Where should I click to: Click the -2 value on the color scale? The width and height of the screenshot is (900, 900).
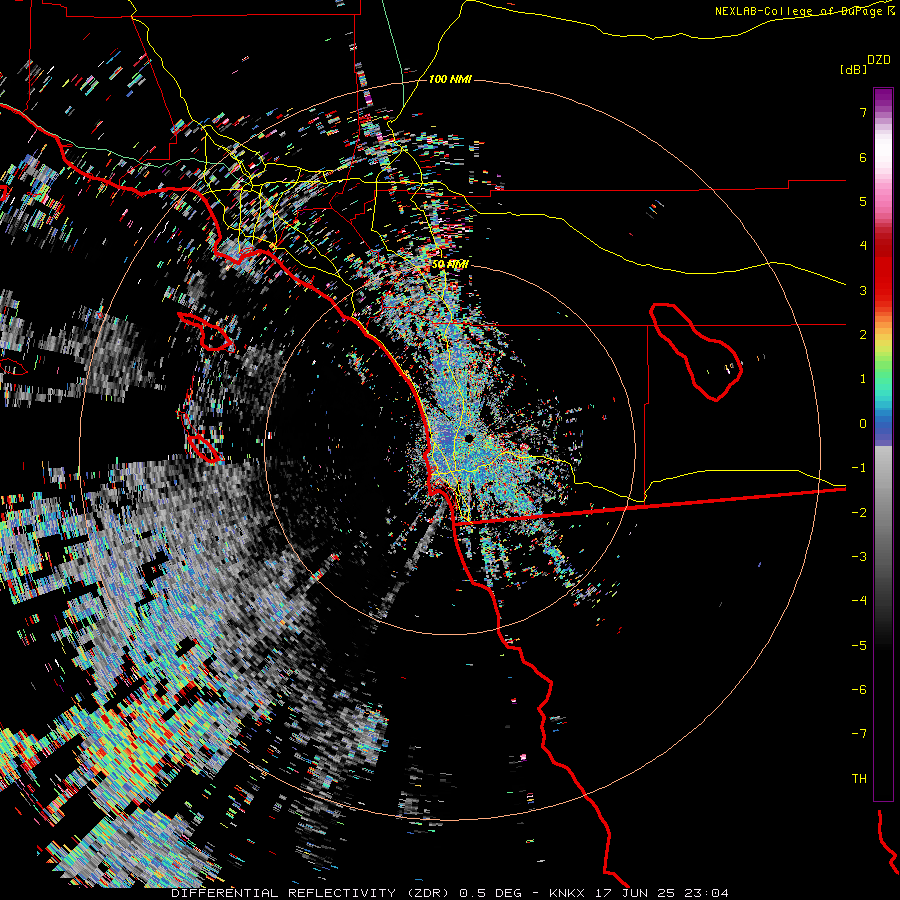[859, 513]
